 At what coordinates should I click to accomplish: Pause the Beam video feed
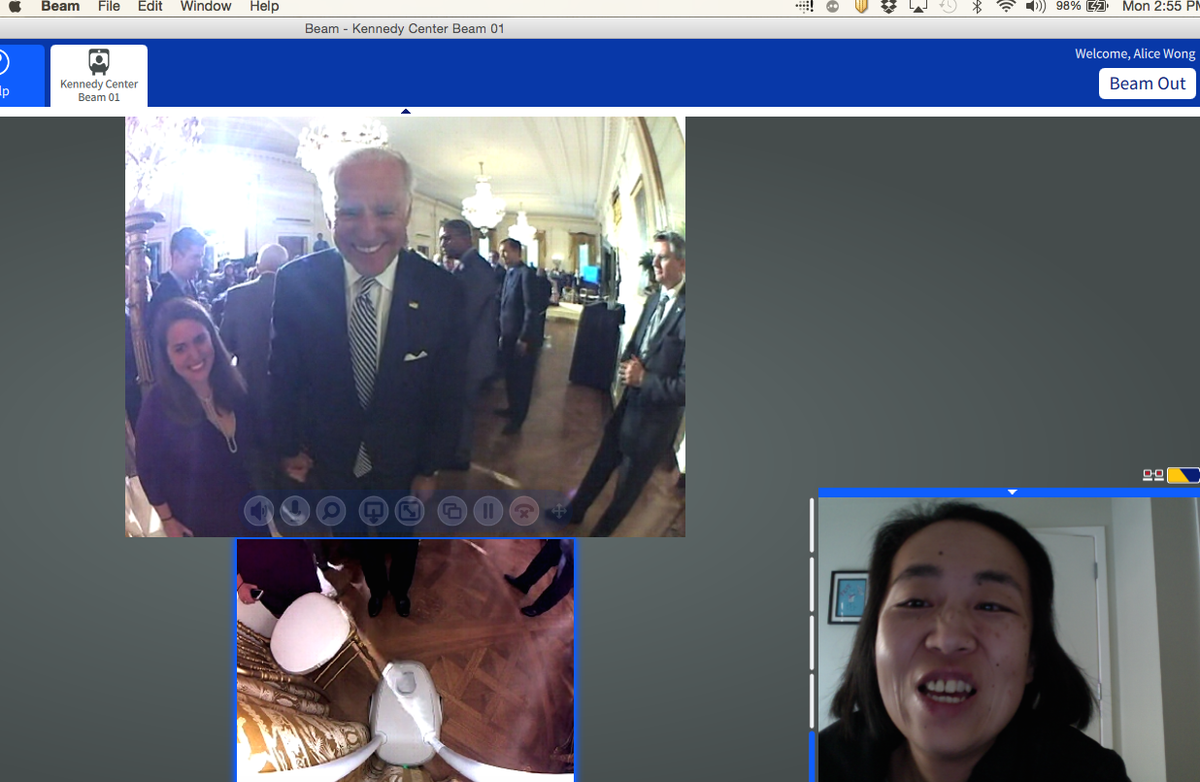[487, 511]
